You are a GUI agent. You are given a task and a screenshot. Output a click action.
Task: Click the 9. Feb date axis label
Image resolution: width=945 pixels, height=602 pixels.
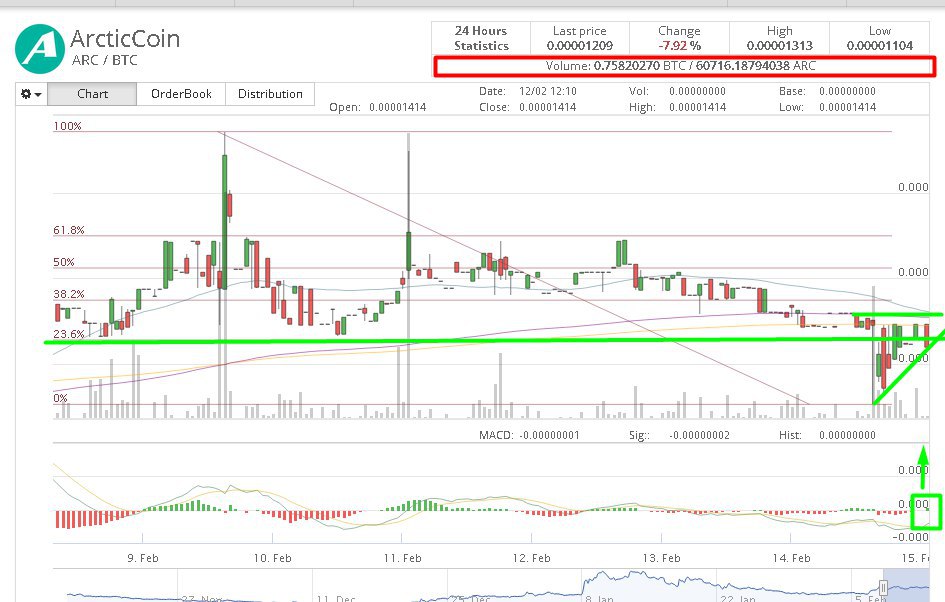(x=143, y=558)
